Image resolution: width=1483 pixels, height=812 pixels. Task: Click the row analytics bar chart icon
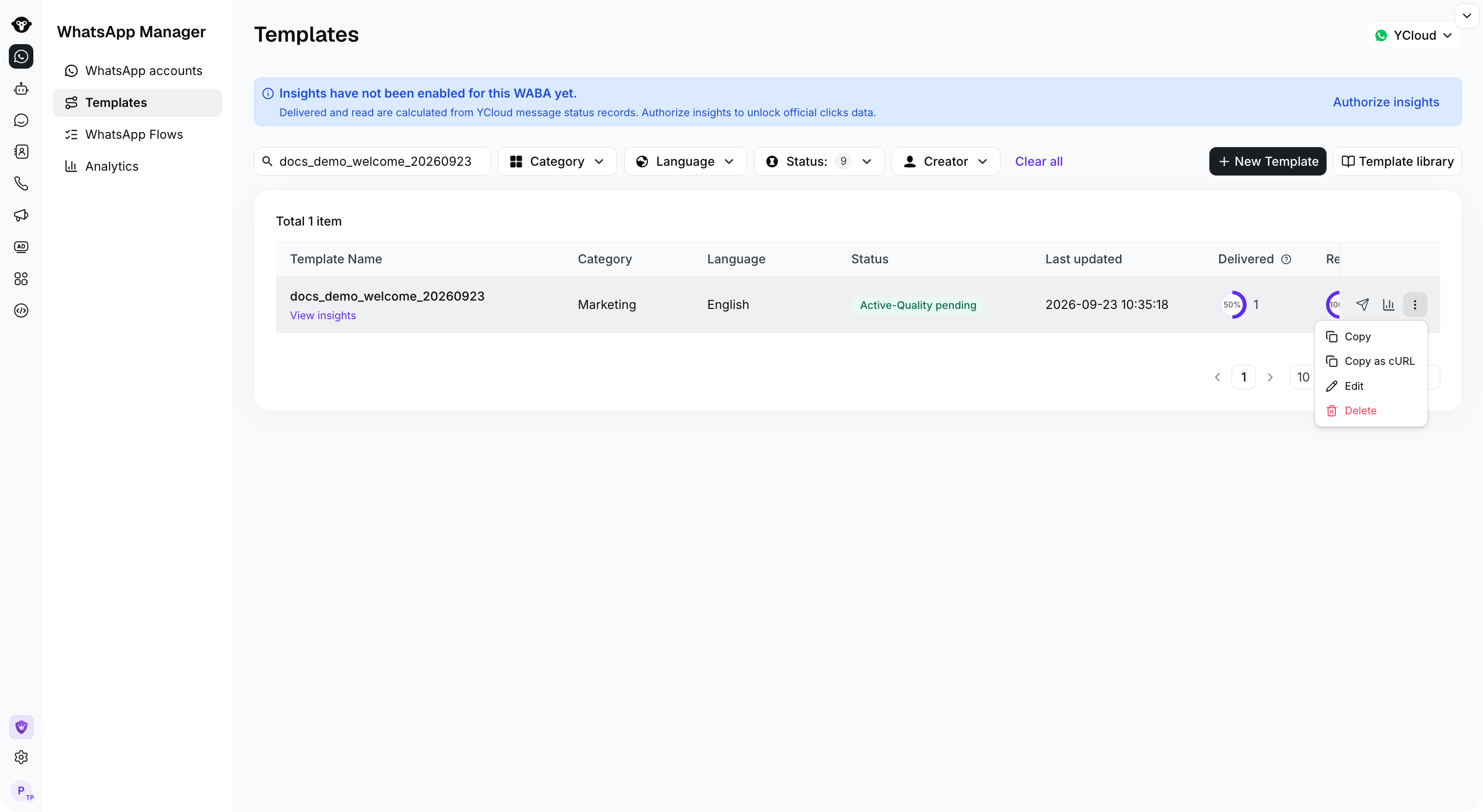coord(1388,304)
